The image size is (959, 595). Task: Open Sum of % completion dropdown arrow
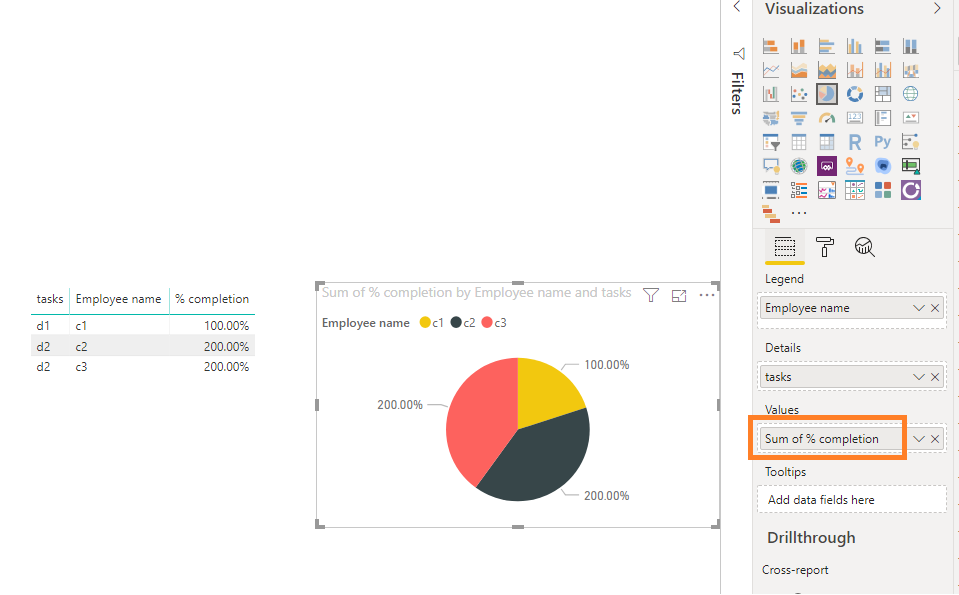click(x=919, y=439)
